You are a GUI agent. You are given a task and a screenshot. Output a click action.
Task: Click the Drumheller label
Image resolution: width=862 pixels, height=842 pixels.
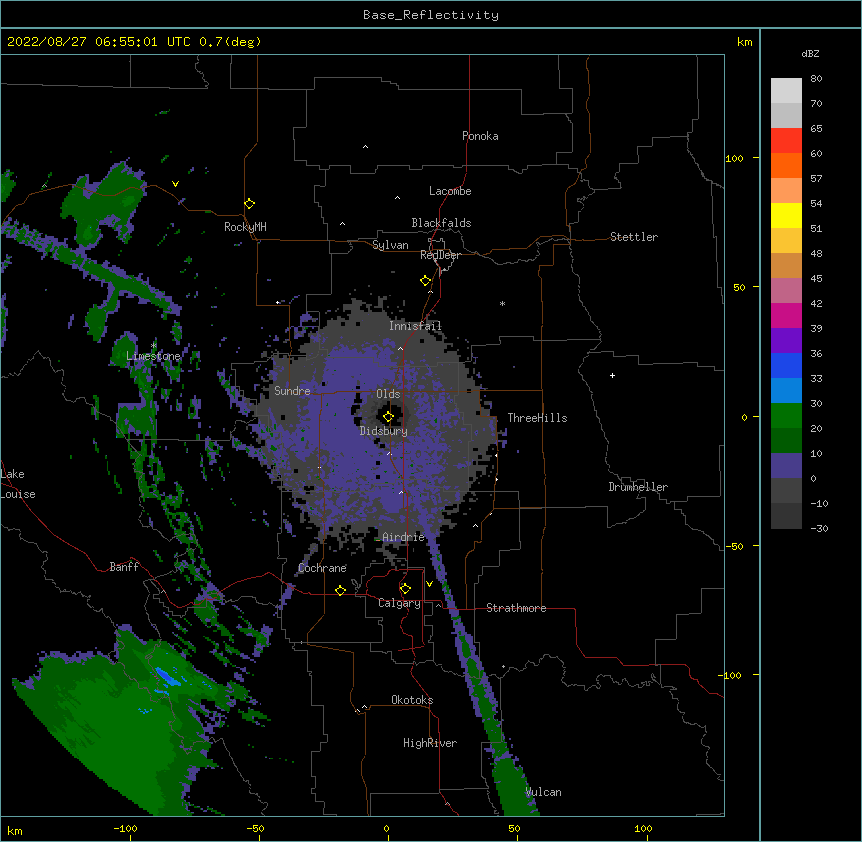click(638, 487)
